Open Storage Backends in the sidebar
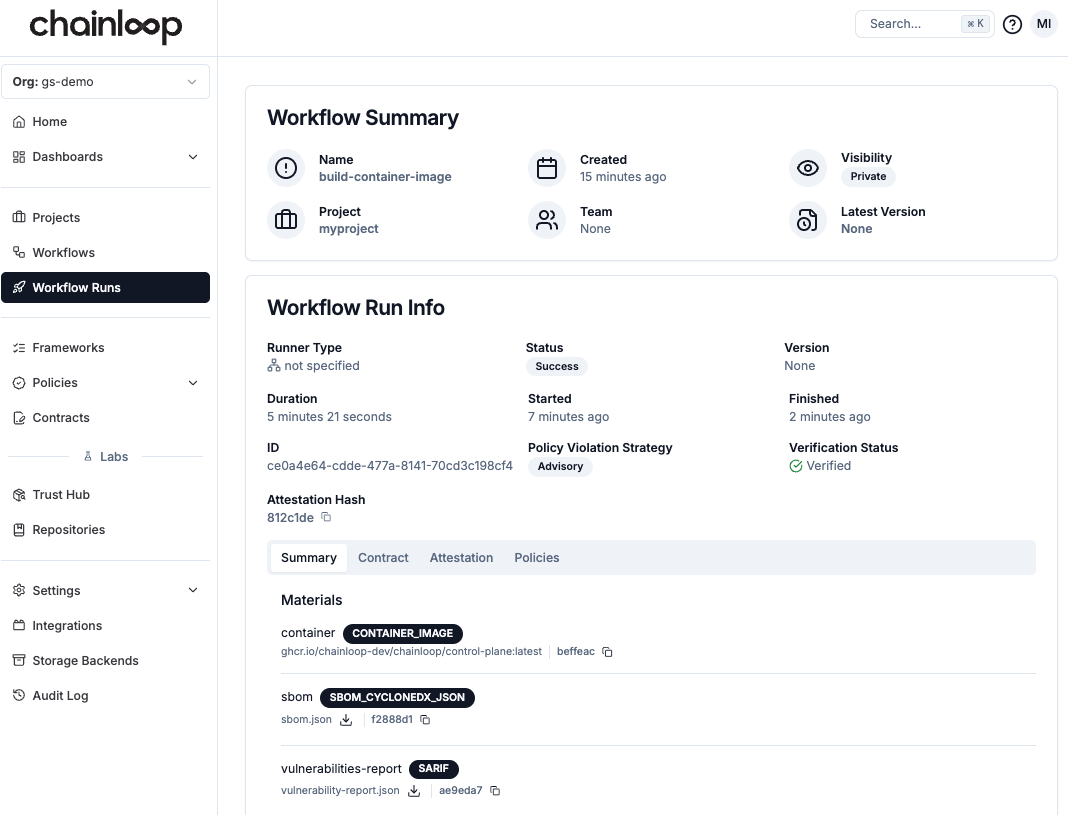Viewport: 1068px width, 815px height. click(x=106, y=660)
